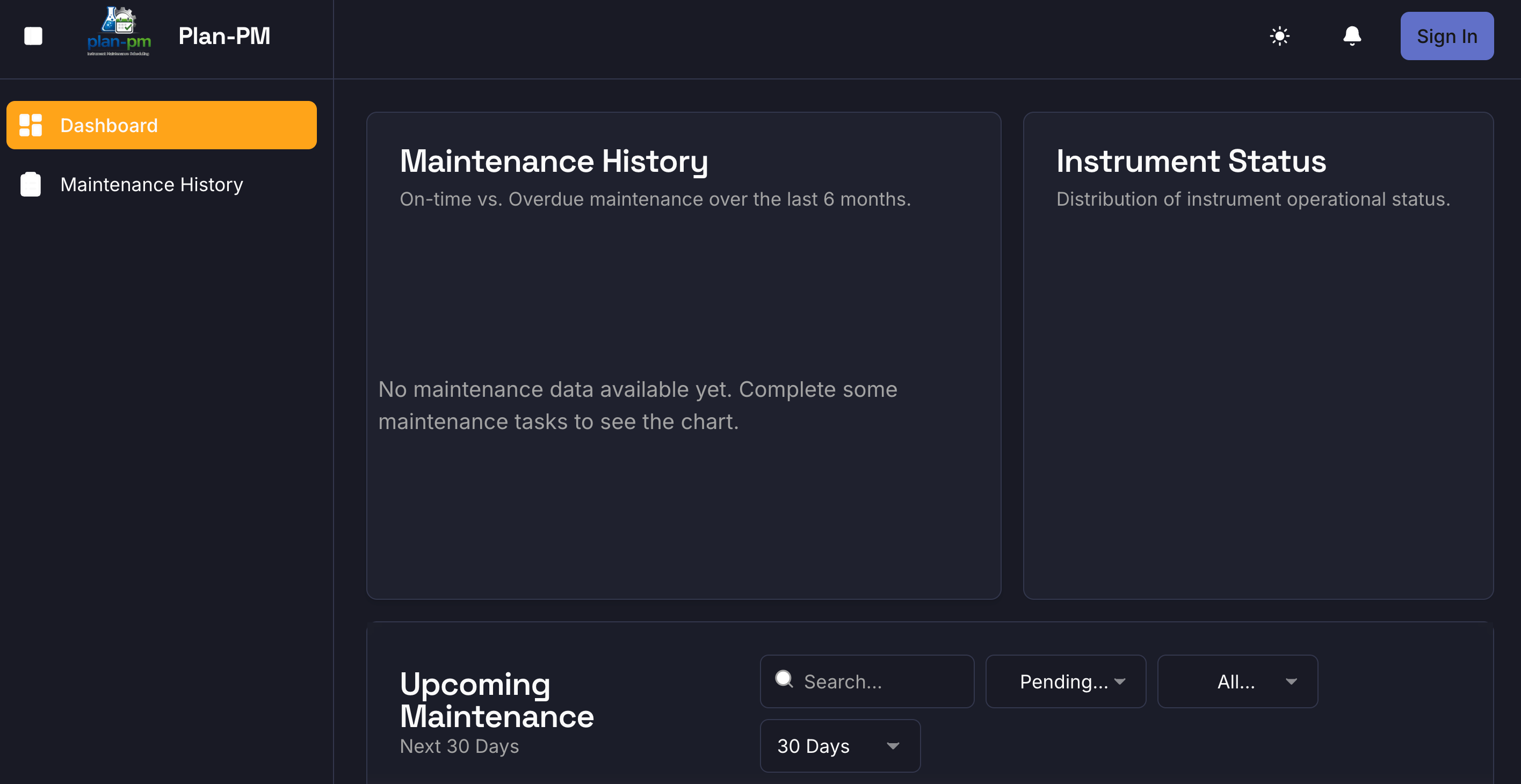This screenshot has height=784, width=1521.
Task: Click the Sign In button
Action: tap(1446, 36)
